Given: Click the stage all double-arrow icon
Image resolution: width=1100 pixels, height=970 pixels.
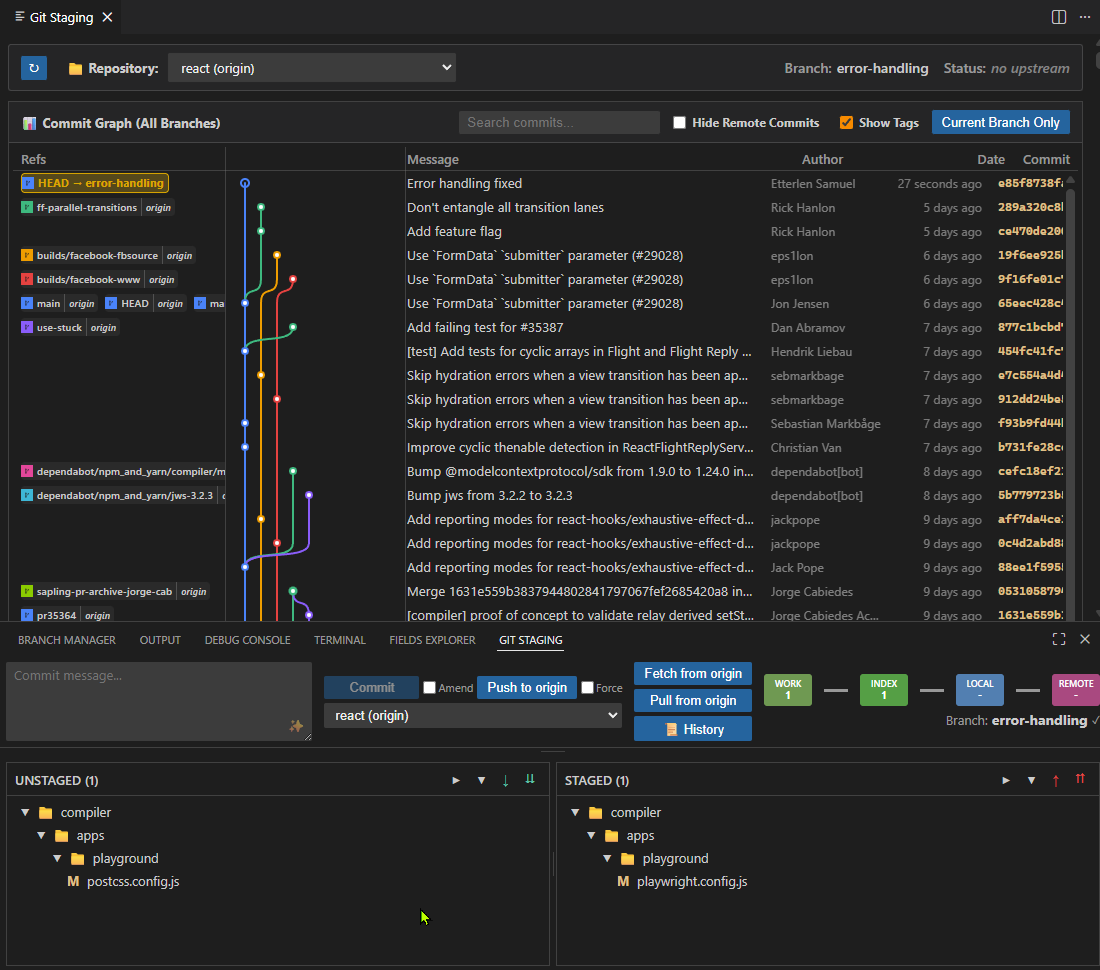Looking at the screenshot, I should pos(530,779).
